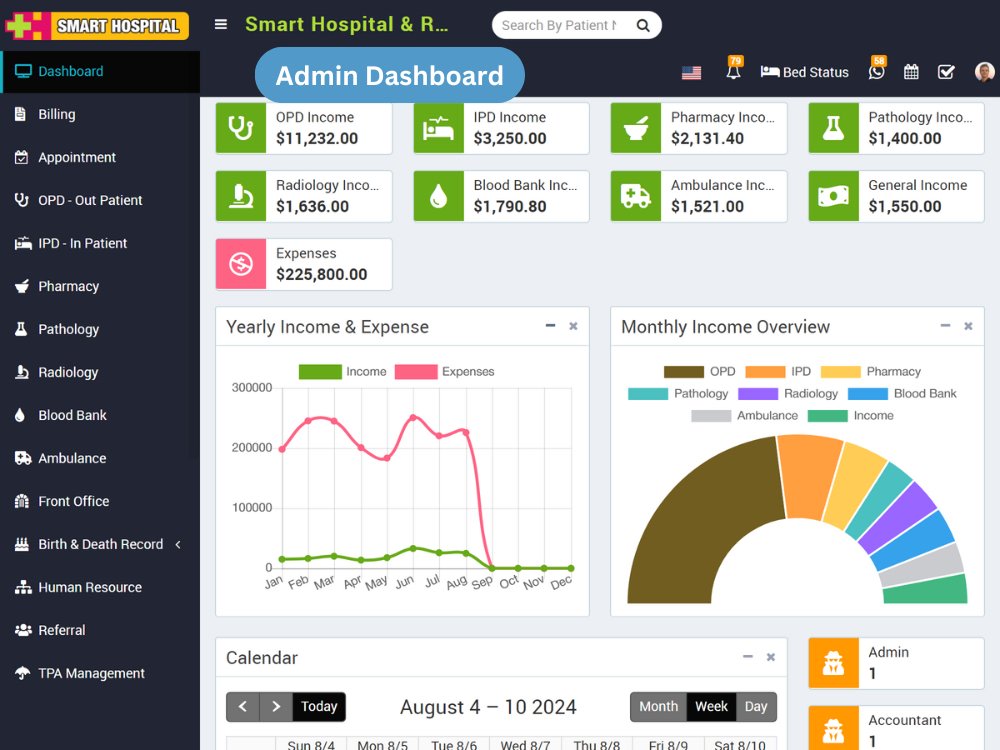This screenshot has height=750, width=1000.
Task: Click the Pathology flask sidebar icon
Action: (21, 329)
